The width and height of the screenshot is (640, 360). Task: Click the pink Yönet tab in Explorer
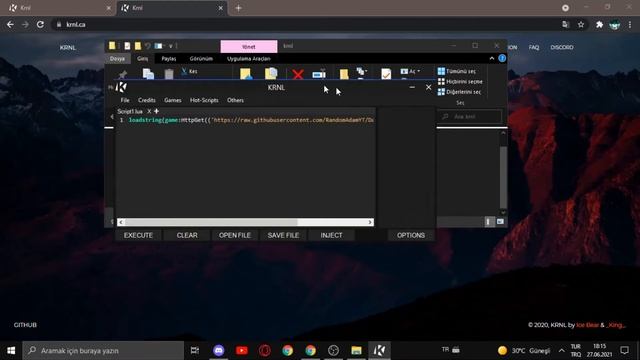coord(249,47)
